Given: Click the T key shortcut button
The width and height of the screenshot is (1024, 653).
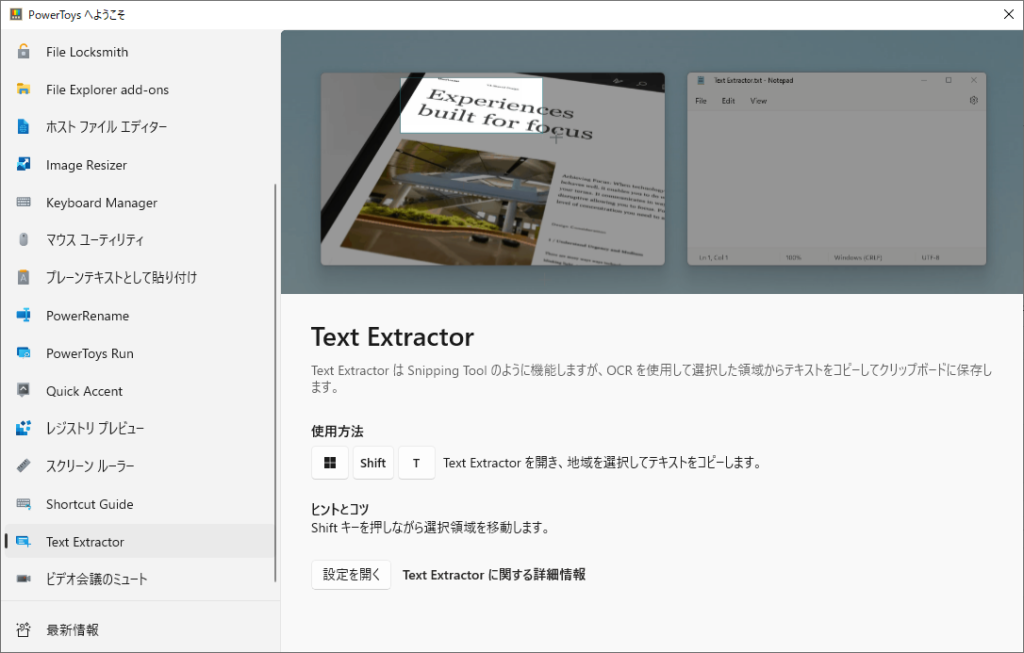Looking at the screenshot, I should [416, 463].
